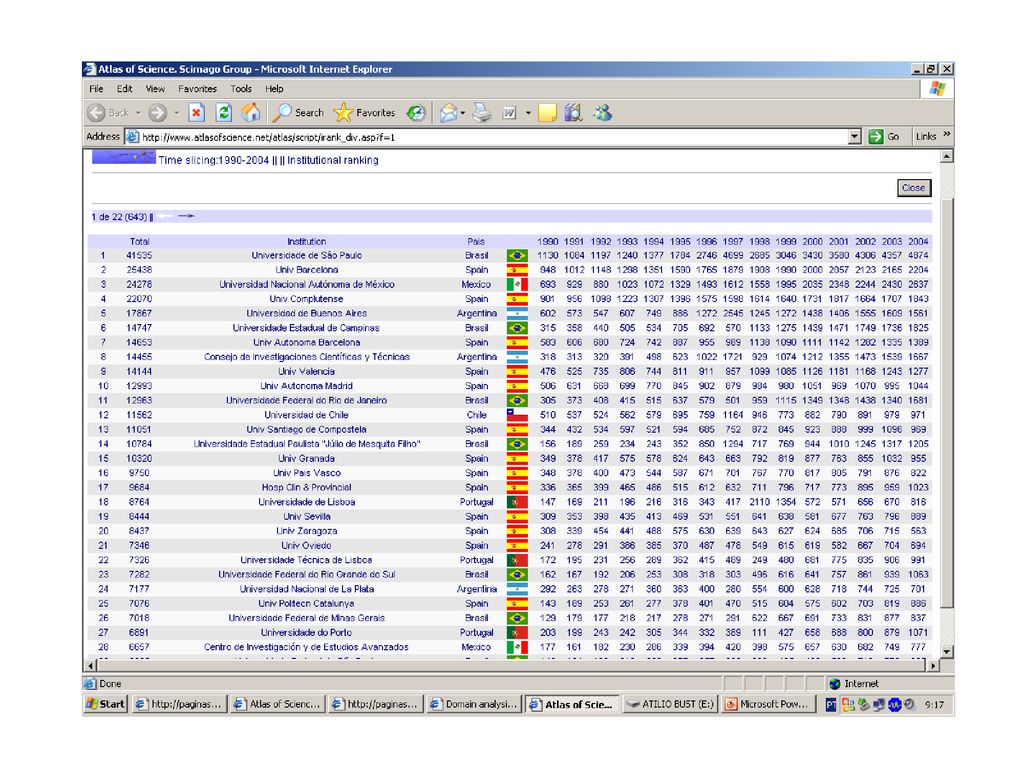Open the Favorites star toolbar button

point(364,113)
